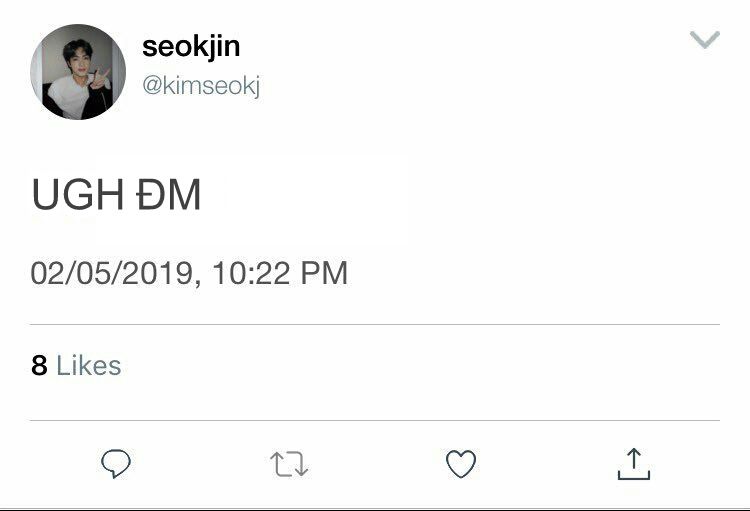Expand the tweet options chevron

tap(705, 40)
